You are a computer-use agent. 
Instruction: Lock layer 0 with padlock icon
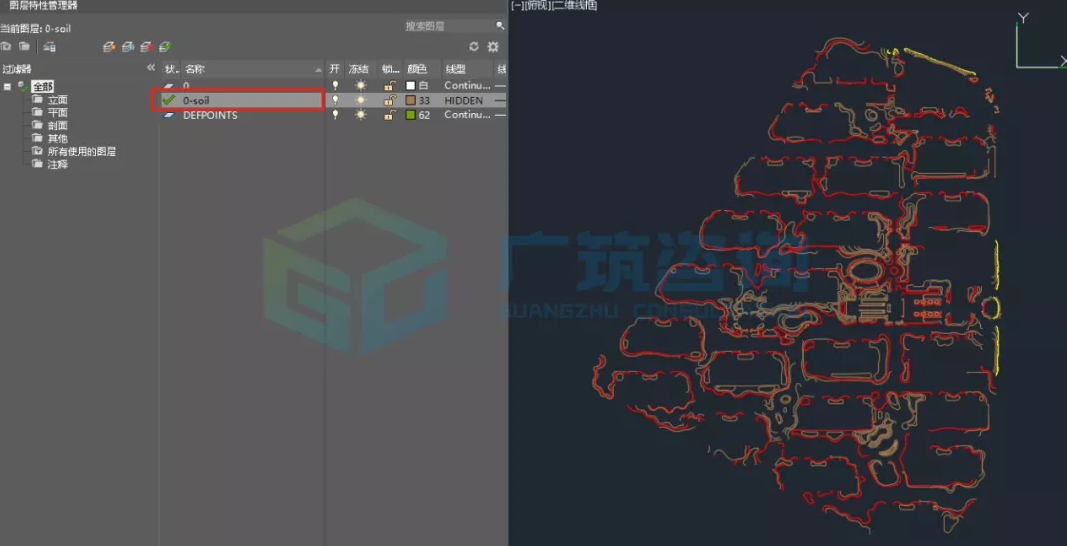coord(389,86)
